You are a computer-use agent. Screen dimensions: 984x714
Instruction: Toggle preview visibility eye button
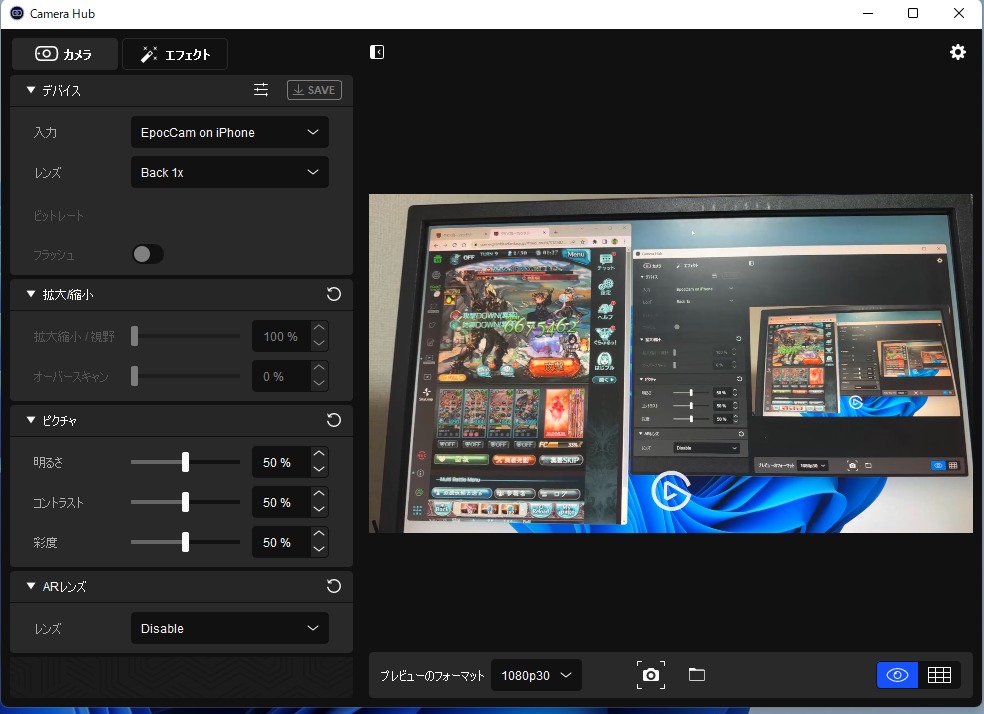tap(897, 675)
